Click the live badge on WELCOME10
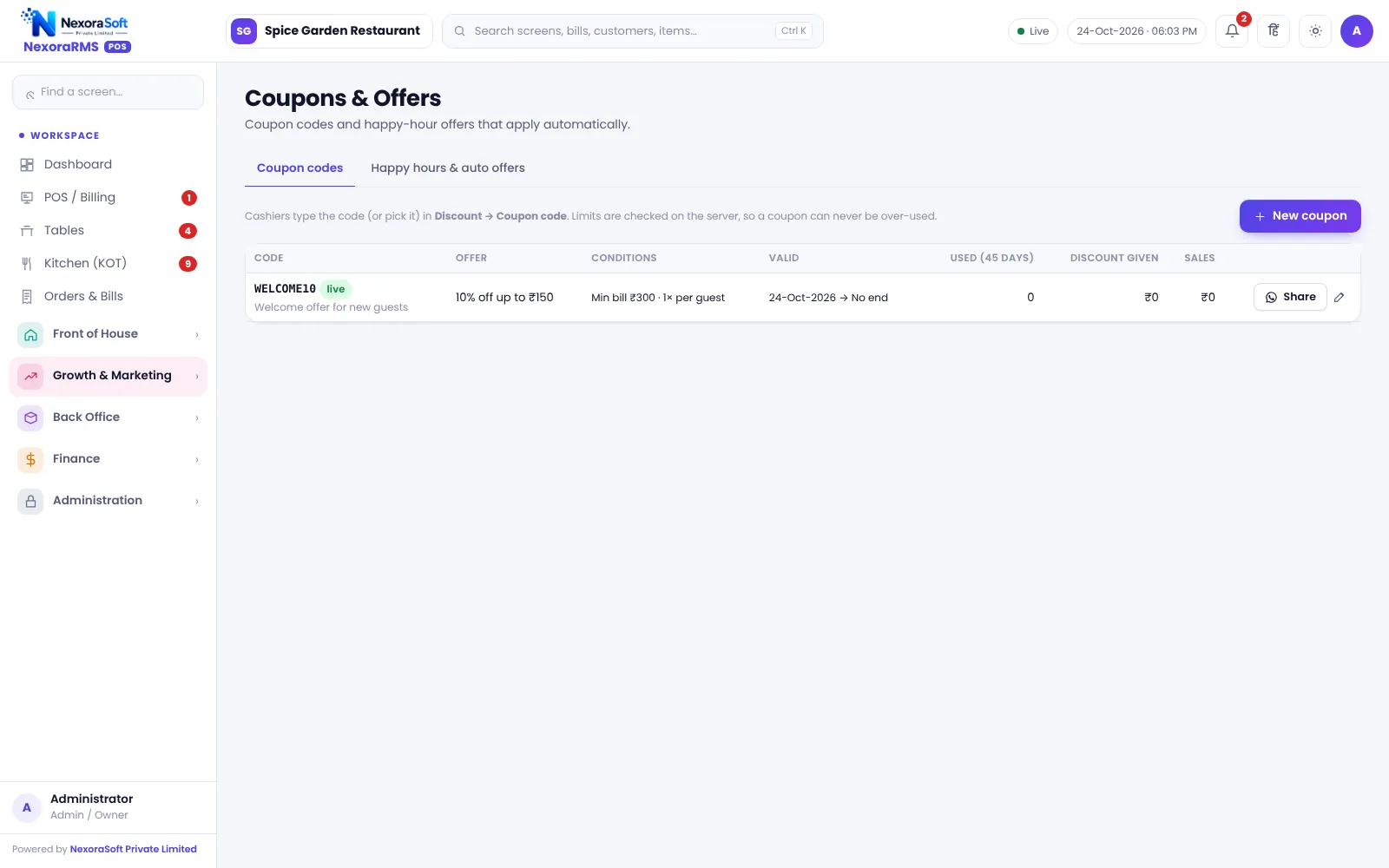The width and height of the screenshot is (1389, 868). tap(336, 289)
